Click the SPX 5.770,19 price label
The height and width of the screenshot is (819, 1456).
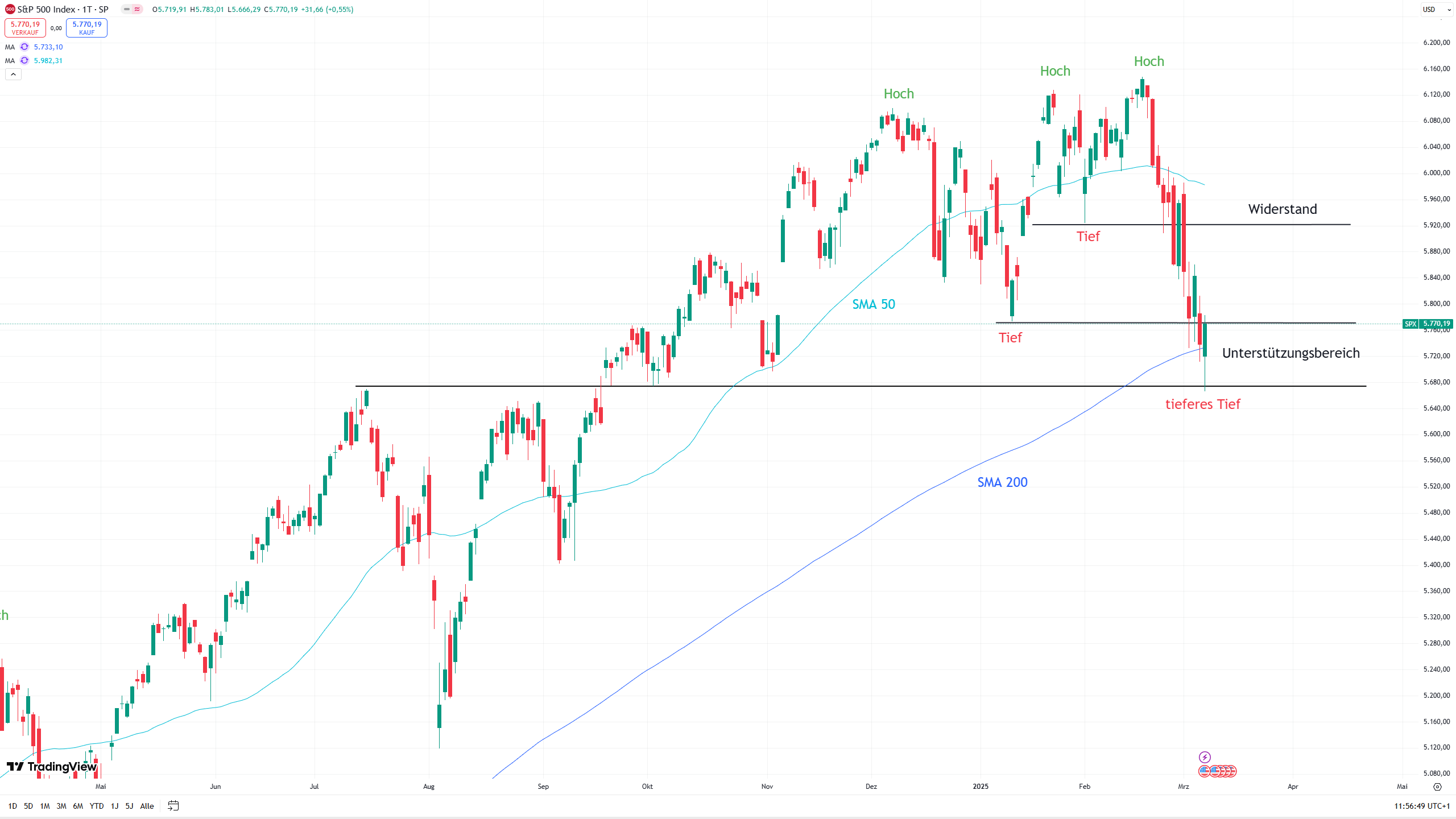(x=1428, y=324)
